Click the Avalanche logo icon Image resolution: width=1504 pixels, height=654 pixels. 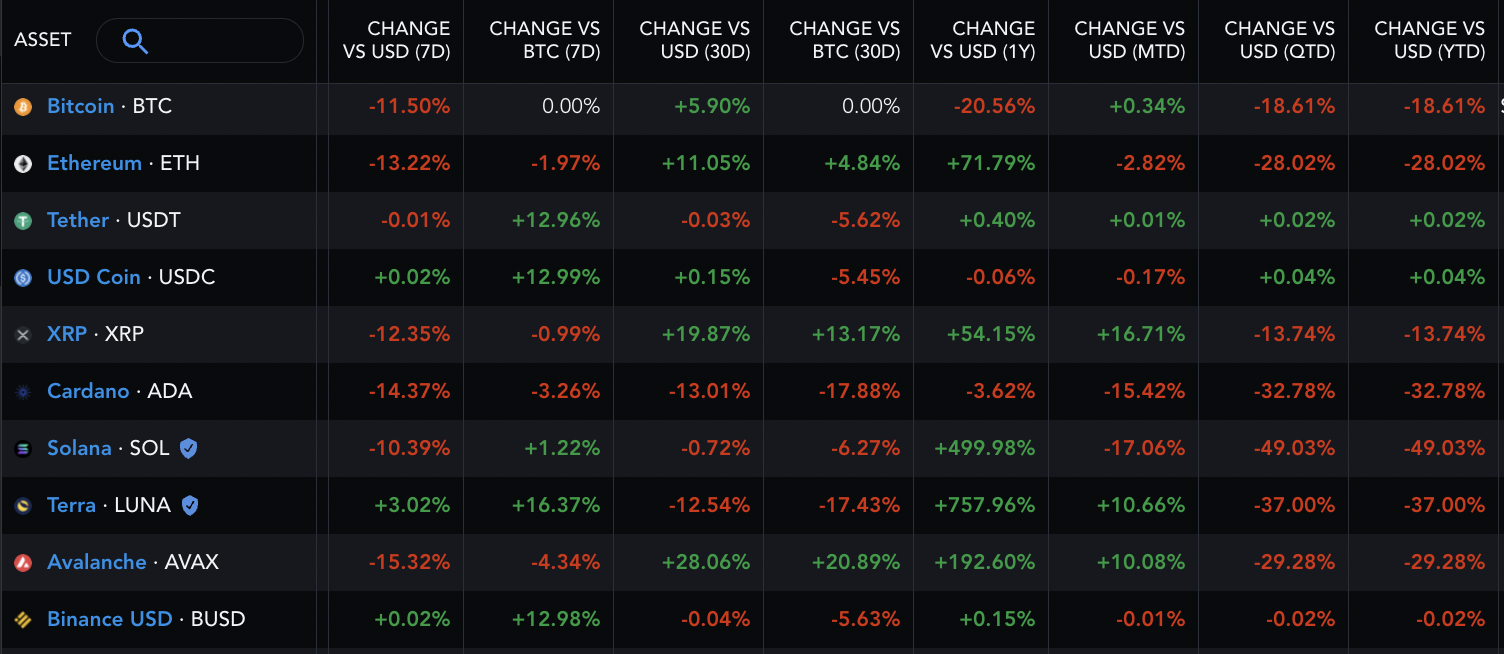tap(23, 563)
